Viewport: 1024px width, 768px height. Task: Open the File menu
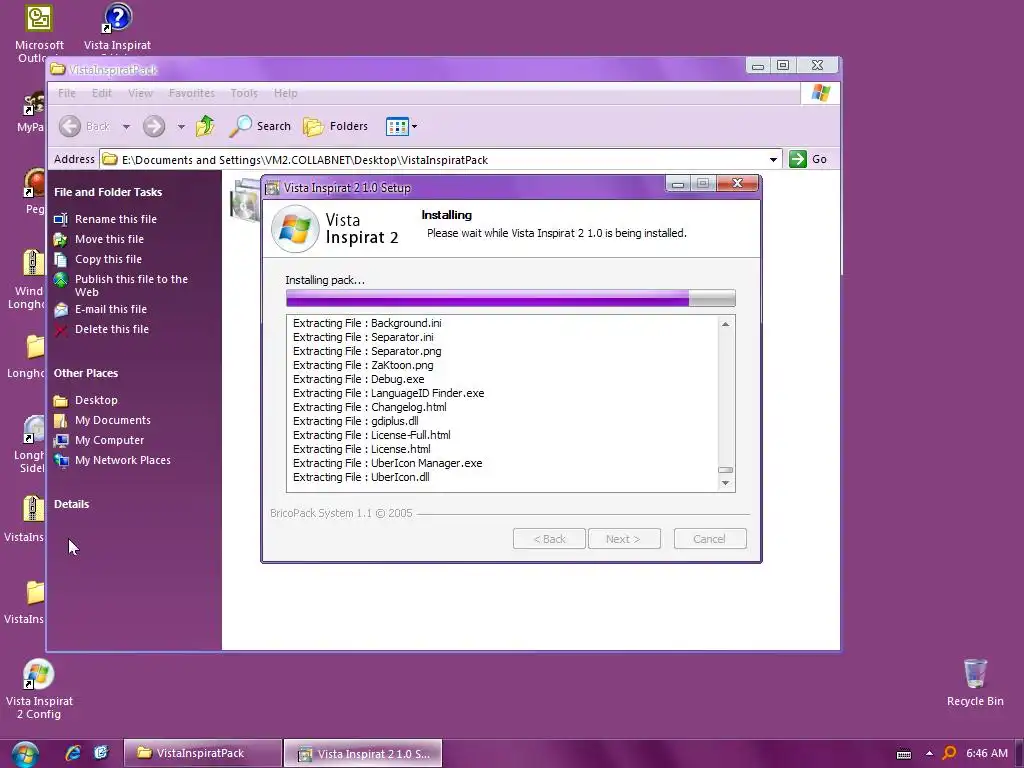click(67, 93)
